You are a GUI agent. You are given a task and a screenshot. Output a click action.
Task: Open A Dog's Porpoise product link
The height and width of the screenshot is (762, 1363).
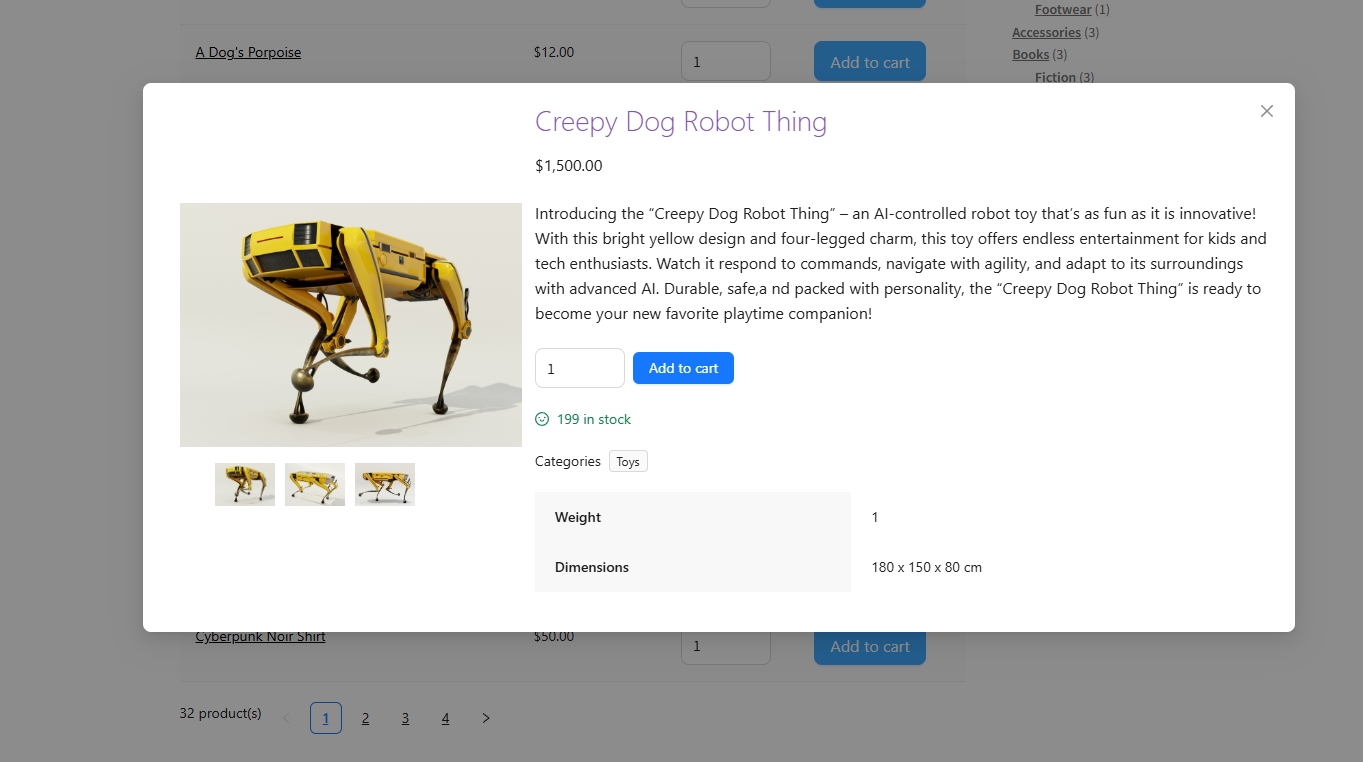click(248, 52)
